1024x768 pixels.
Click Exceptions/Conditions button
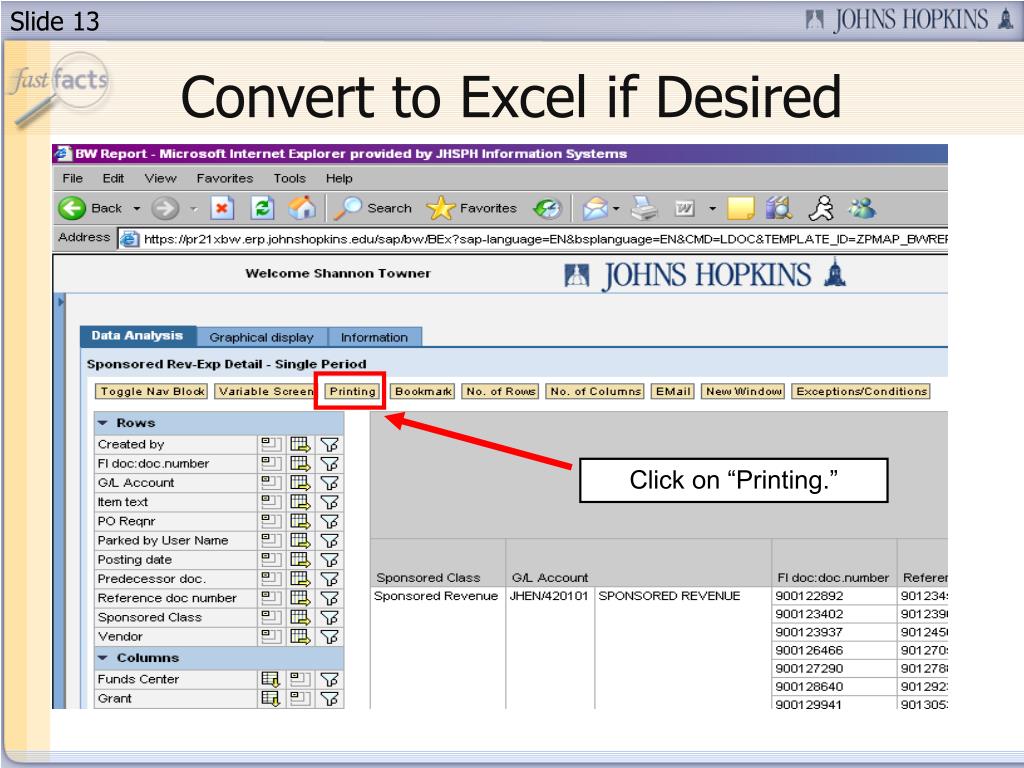861,391
